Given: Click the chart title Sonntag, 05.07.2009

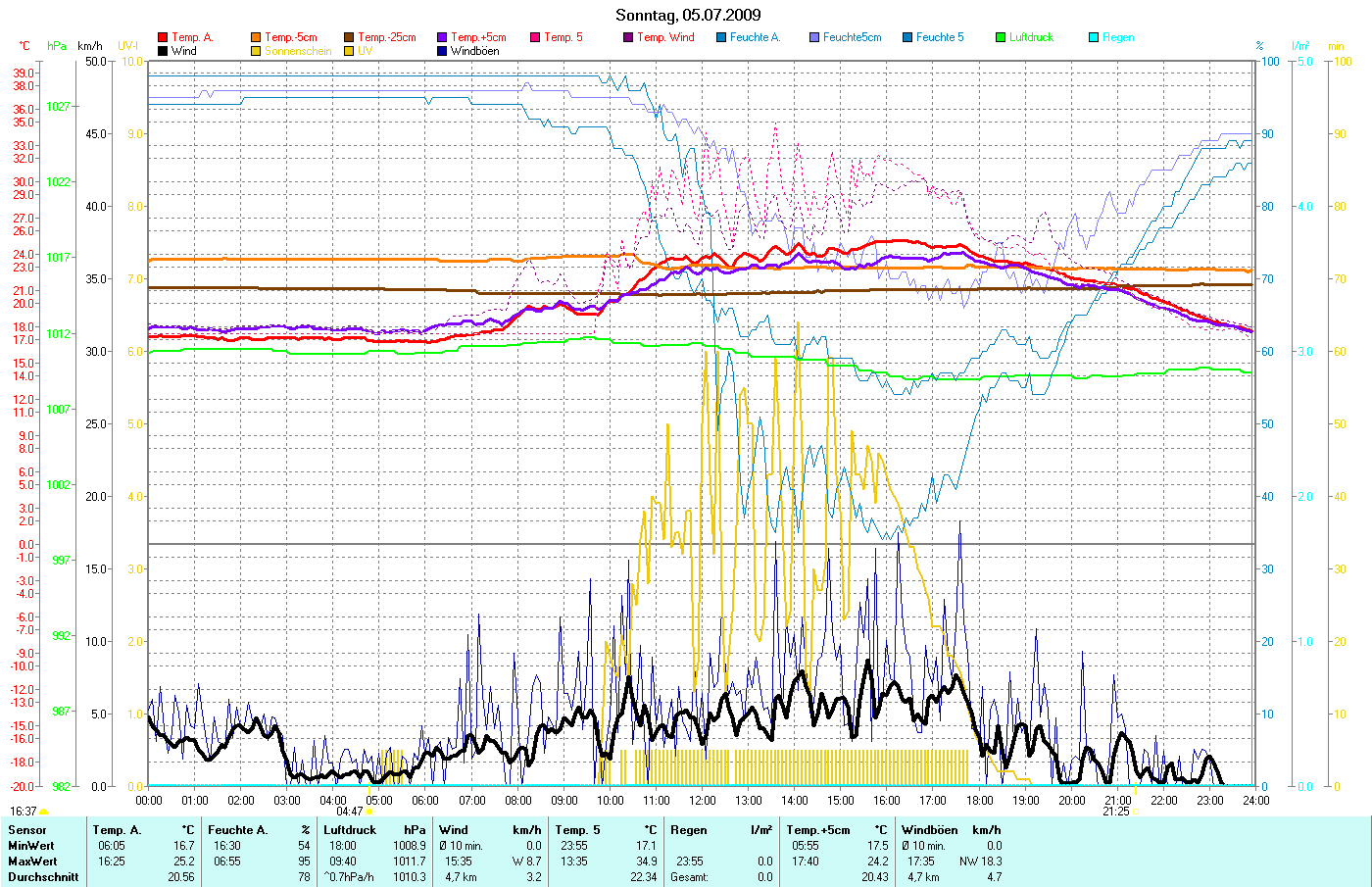Looking at the screenshot, I should pos(687,15).
